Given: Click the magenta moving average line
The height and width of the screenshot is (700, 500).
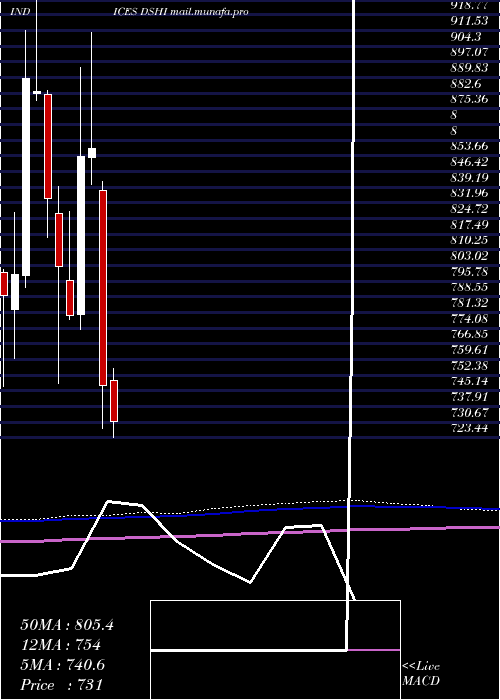Looking at the screenshot, I should coord(250,533).
